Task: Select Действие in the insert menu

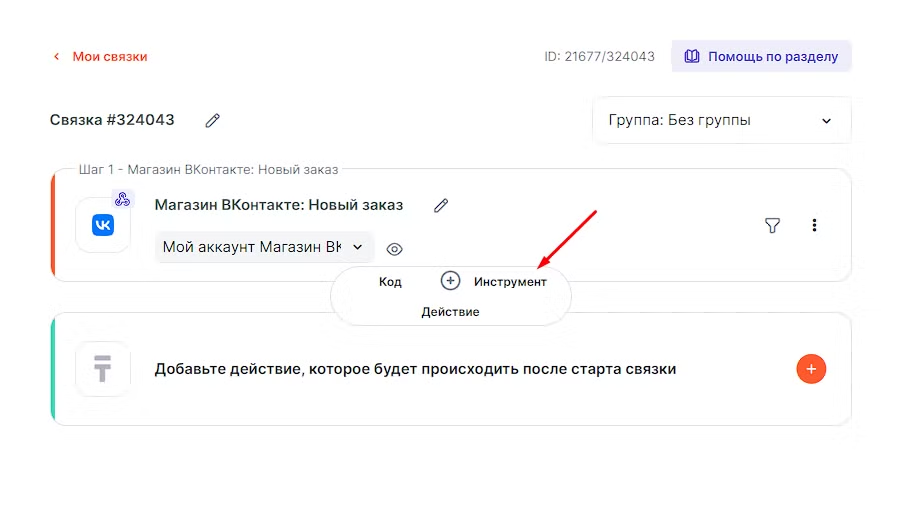Action: (450, 312)
